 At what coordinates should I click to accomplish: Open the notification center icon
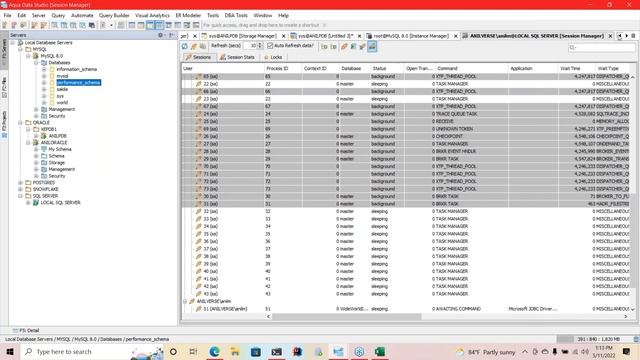[x=627, y=351]
